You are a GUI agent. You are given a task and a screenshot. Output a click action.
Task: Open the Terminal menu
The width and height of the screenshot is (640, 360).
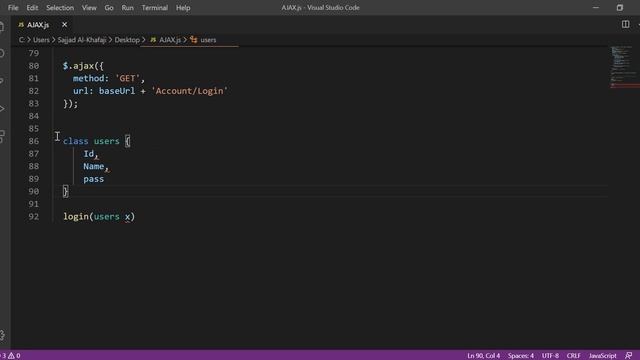tap(155, 8)
